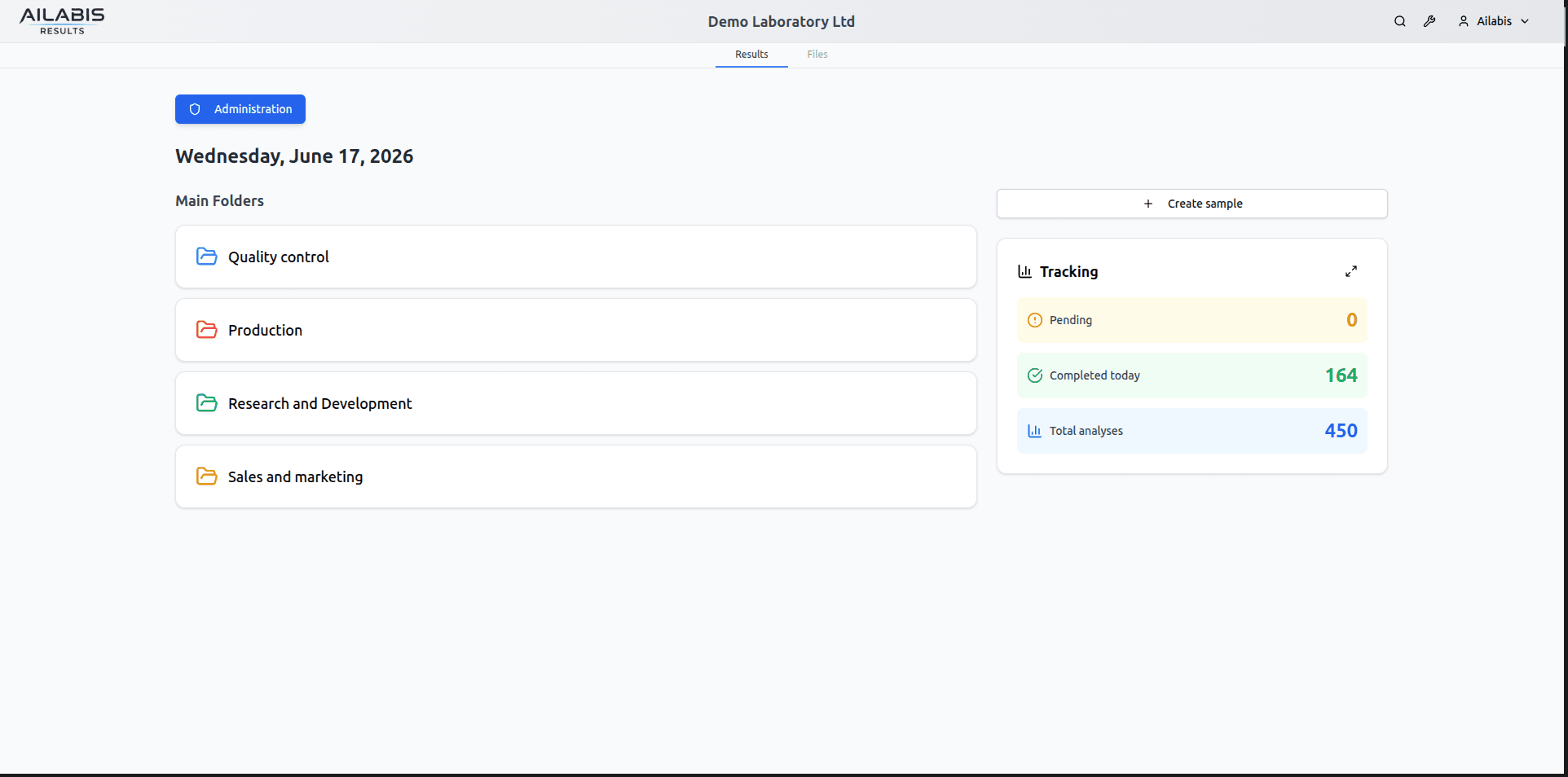Screen dimensions: 1568x777
Task: Click the orange Sales and marketing folder icon
Action: point(207,476)
